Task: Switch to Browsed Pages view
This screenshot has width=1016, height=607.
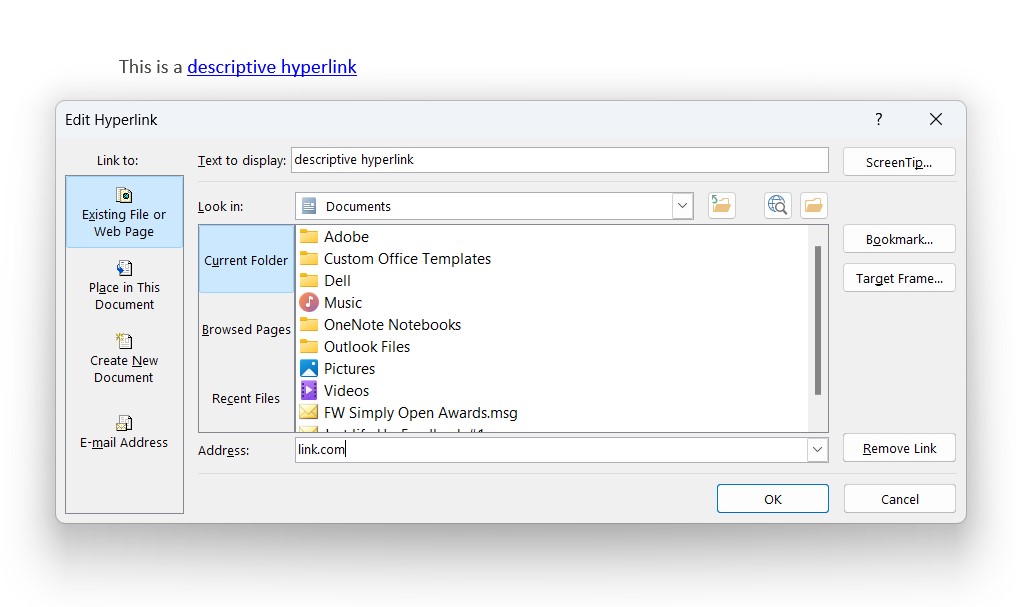Action: point(246,329)
